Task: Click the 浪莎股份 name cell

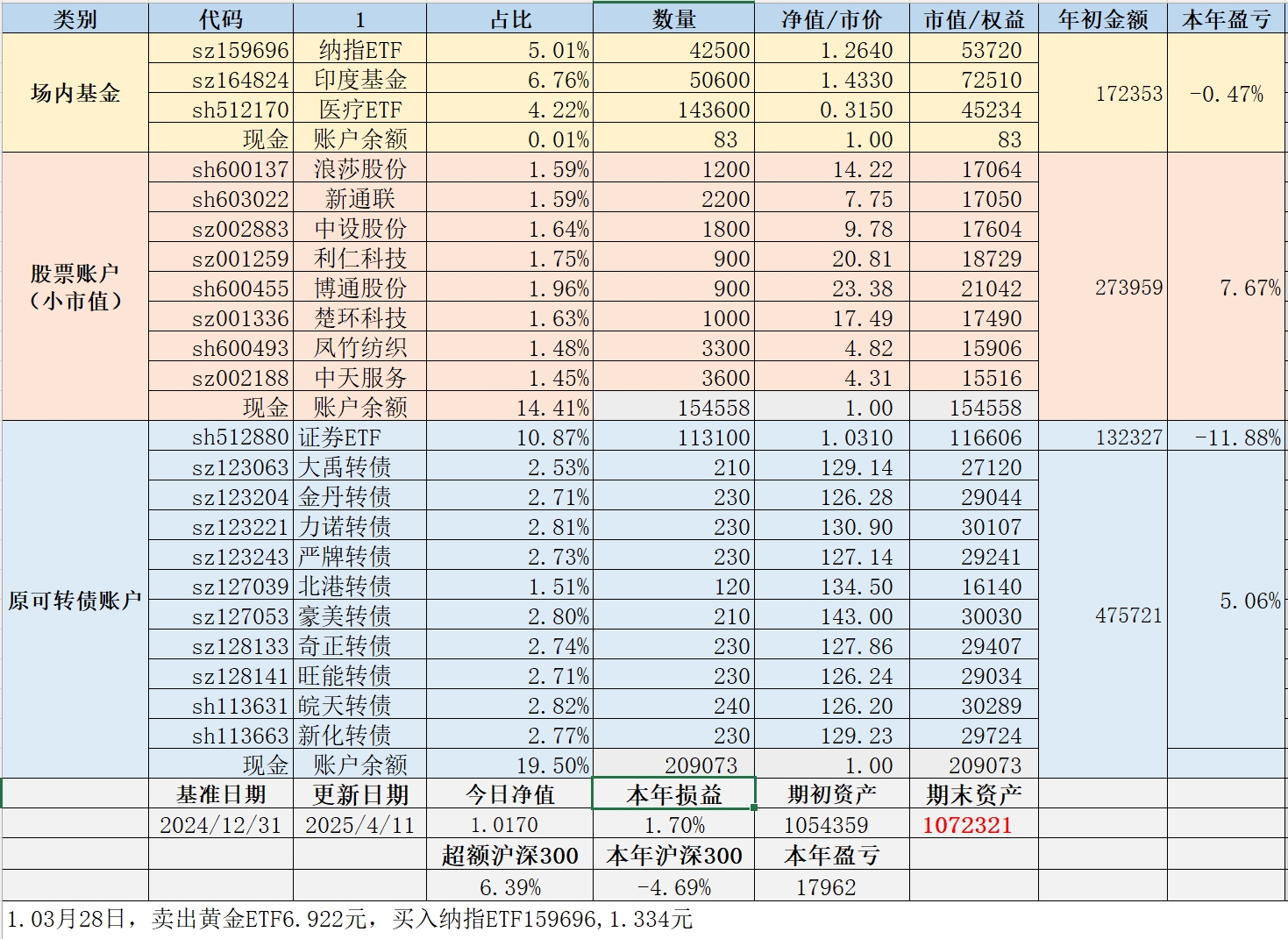Action: pos(360,168)
